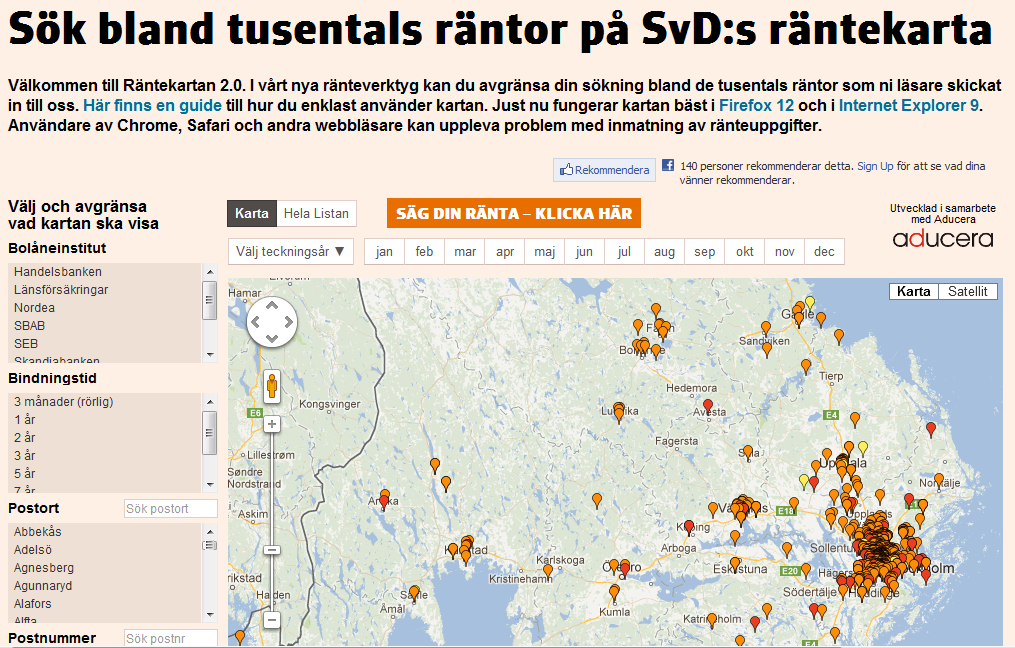This screenshot has width=1015, height=648.
Task: Select the orange marker at Säffle
Action: 415,593
